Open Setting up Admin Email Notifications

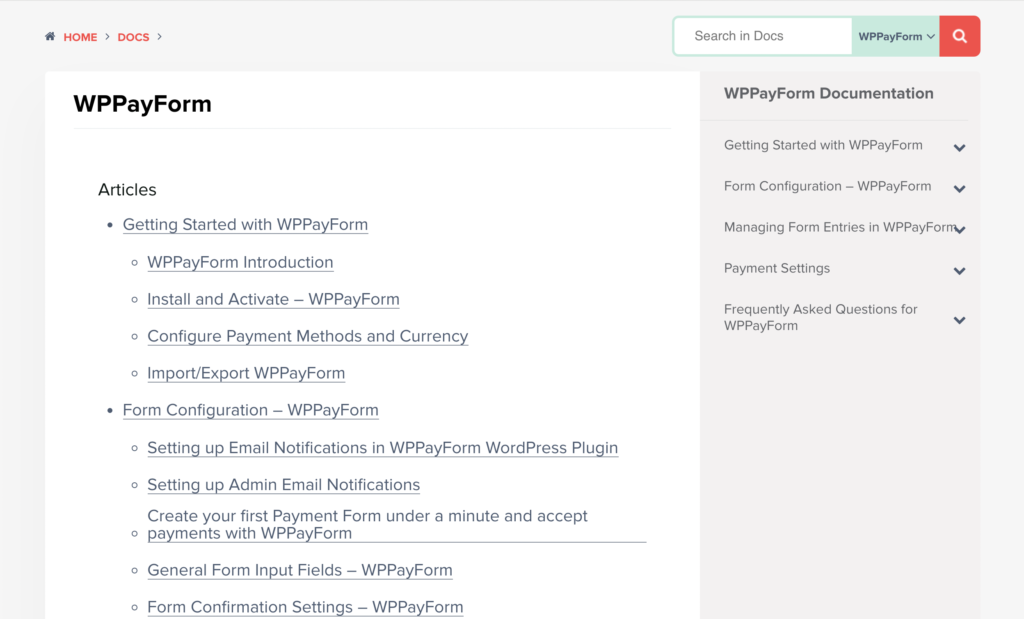coord(283,485)
